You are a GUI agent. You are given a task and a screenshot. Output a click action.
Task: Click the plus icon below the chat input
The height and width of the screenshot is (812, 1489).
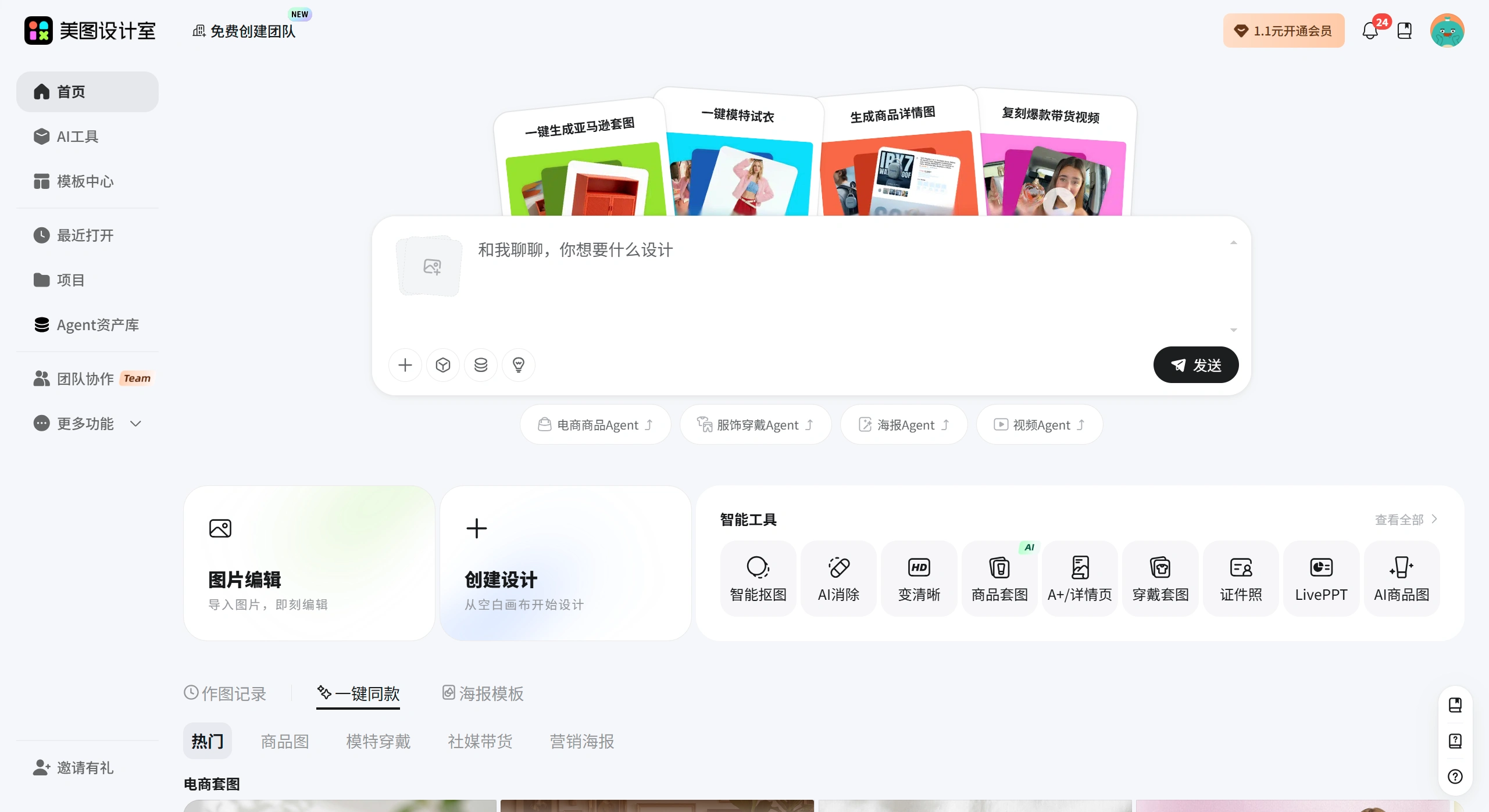pos(405,364)
